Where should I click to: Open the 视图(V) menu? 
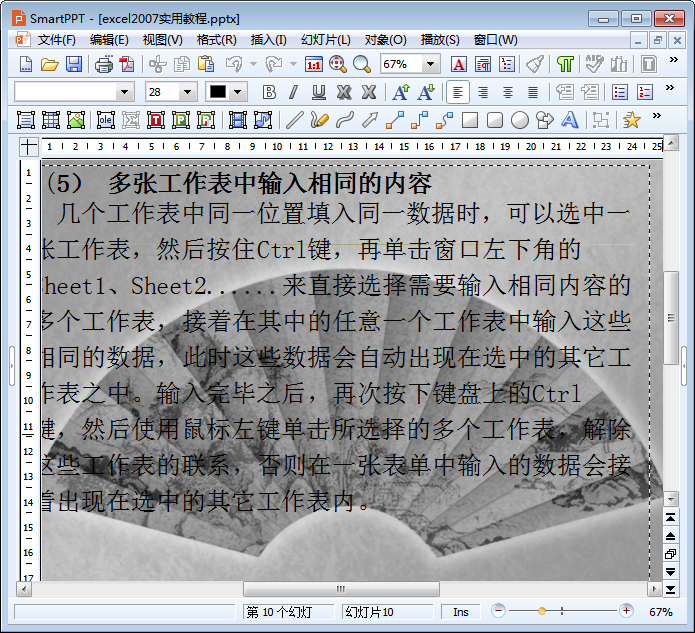coord(162,40)
